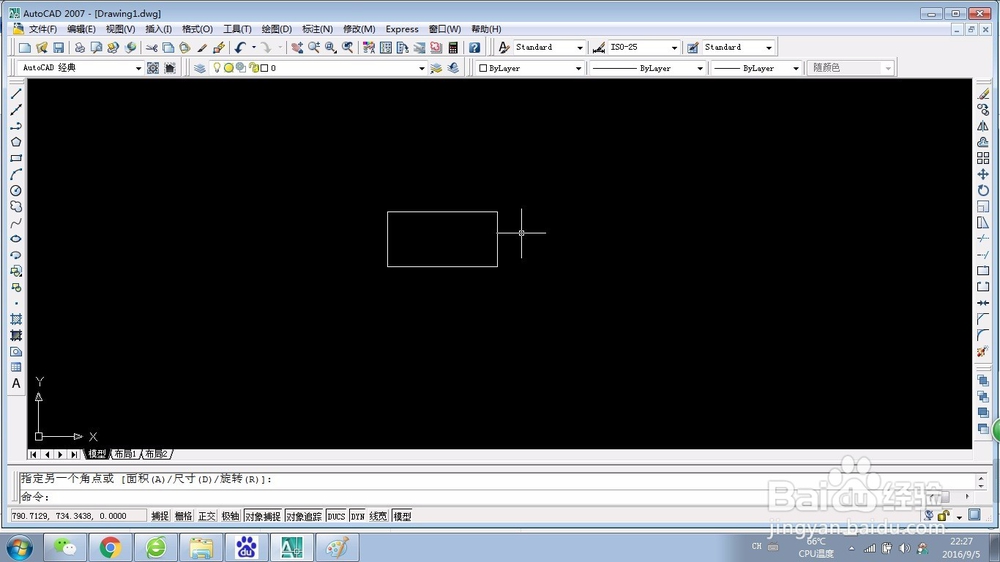Select the Multiline Text tool

pos(16,383)
